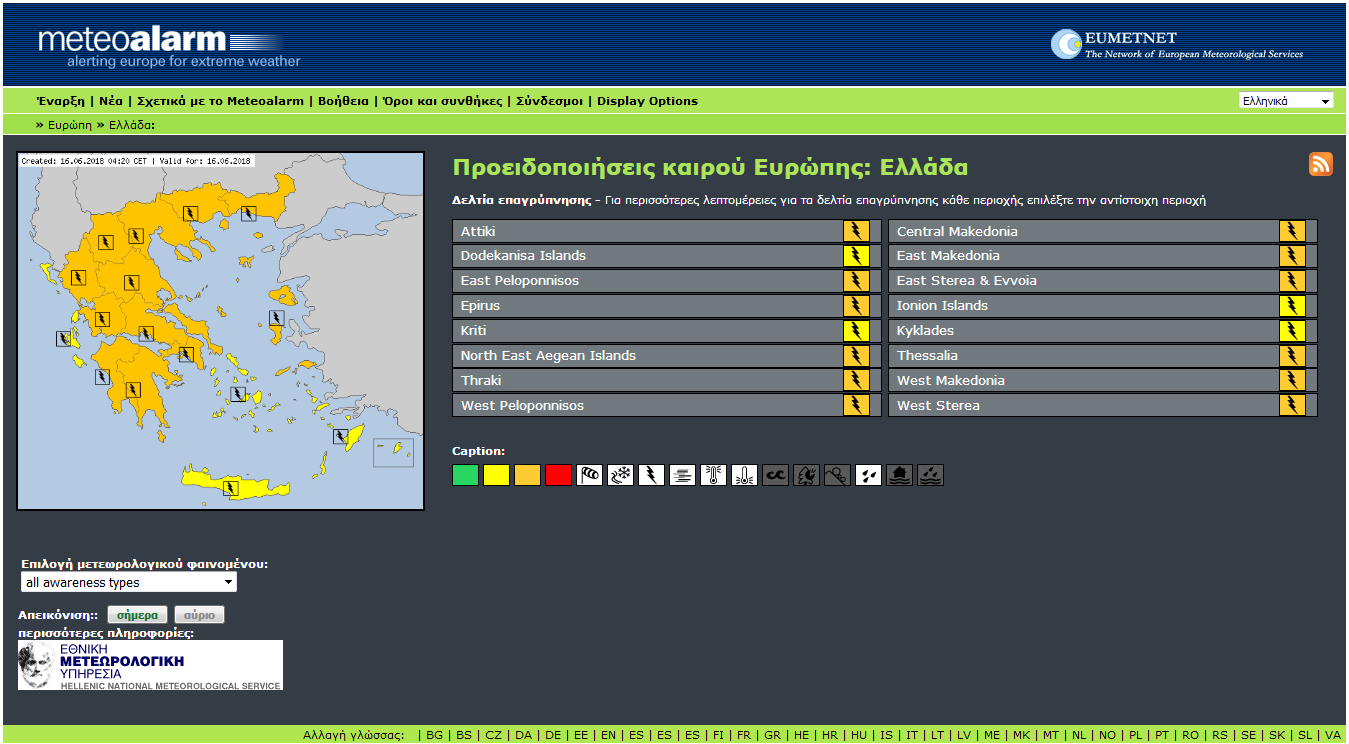
Task: Click the coastal event caption icon
Action: [x=775, y=475]
